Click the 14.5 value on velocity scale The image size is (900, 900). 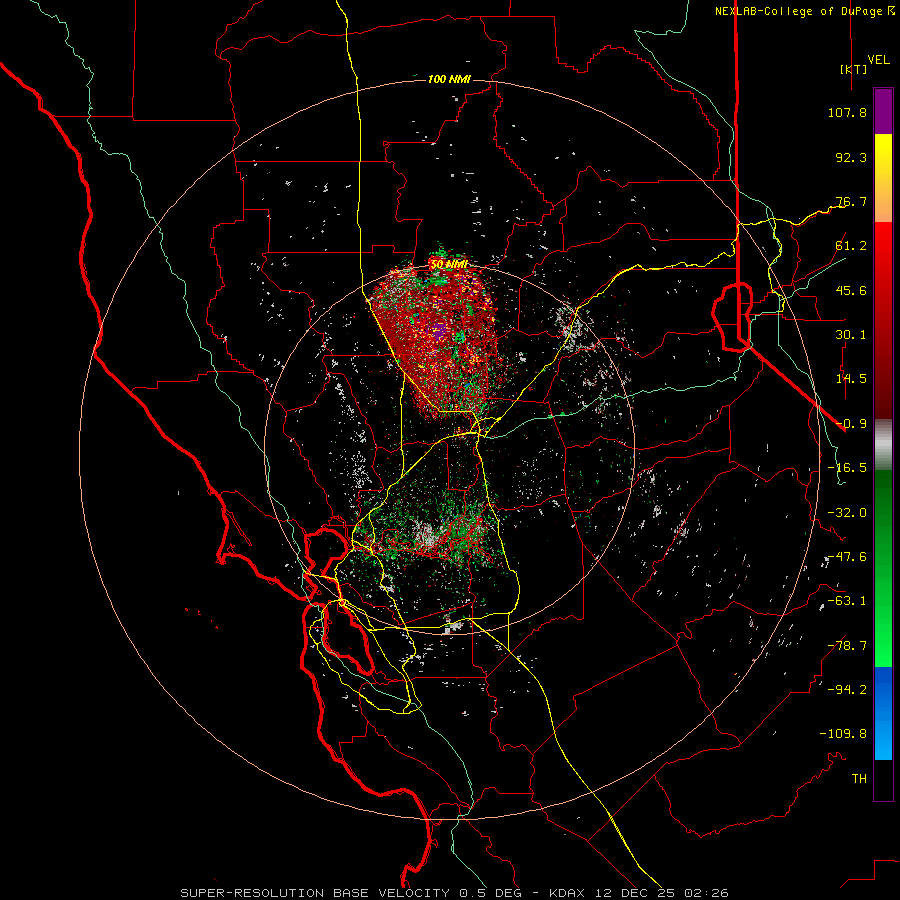pyautogui.click(x=851, y=379)
